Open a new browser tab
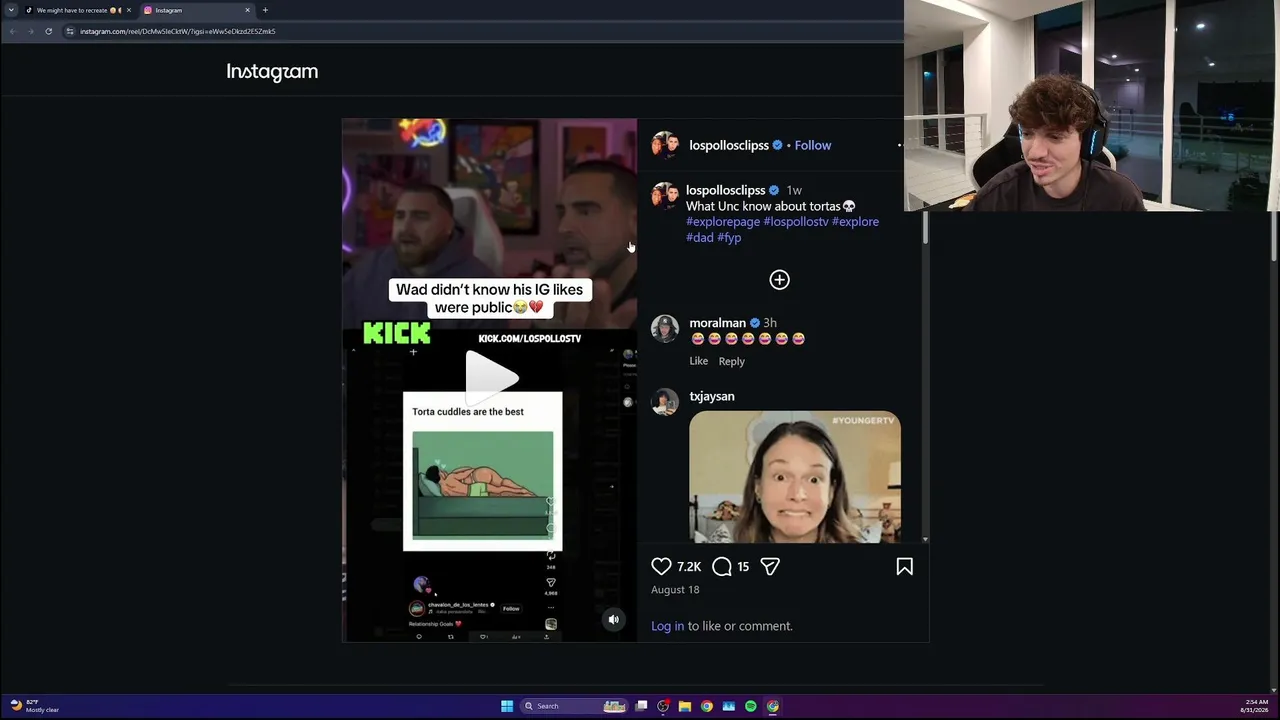 click(x=265, y=10)
